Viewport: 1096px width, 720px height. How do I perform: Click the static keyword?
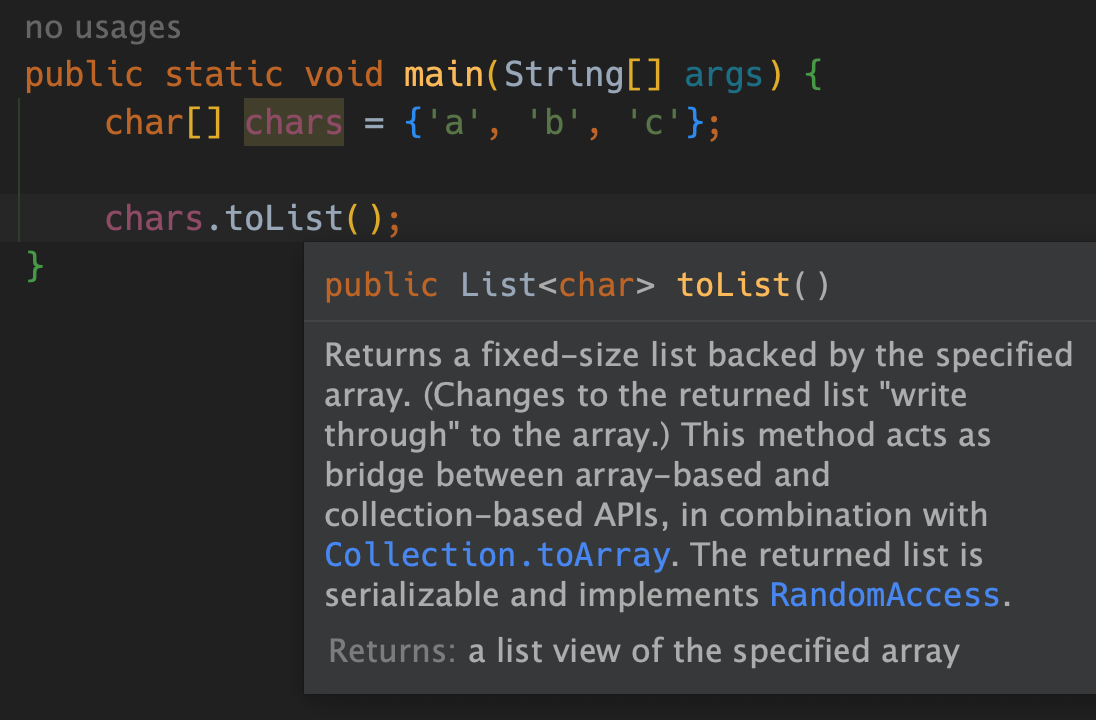(x=224, y=75)
